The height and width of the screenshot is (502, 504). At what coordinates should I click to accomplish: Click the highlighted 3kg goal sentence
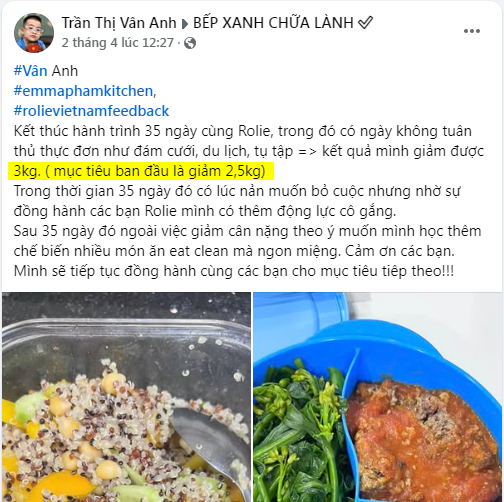coord(141,171)
